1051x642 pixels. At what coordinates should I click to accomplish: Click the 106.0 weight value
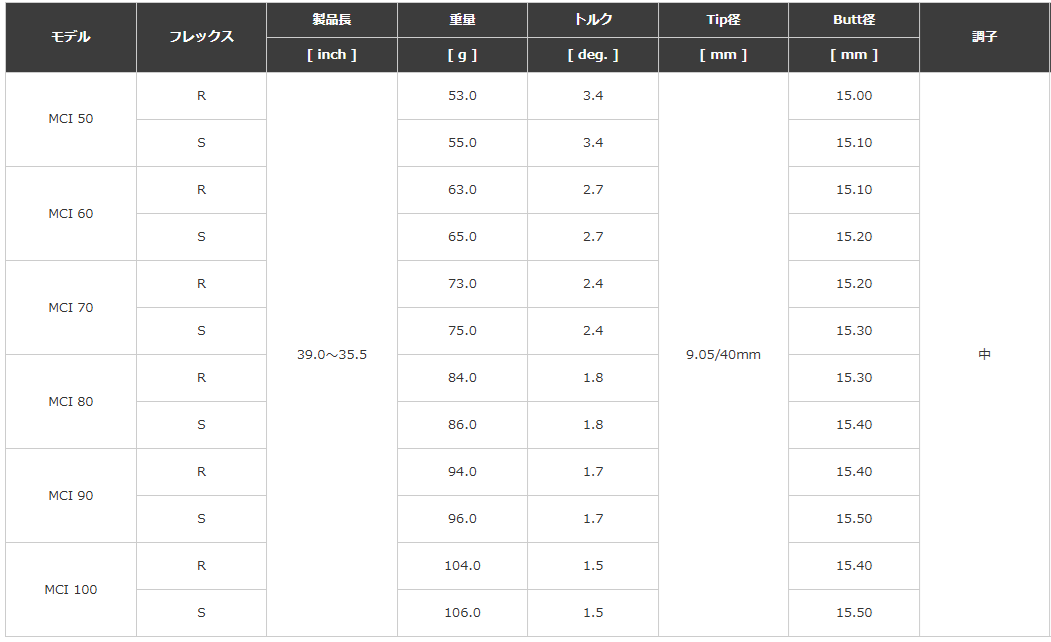coord(462,613)
